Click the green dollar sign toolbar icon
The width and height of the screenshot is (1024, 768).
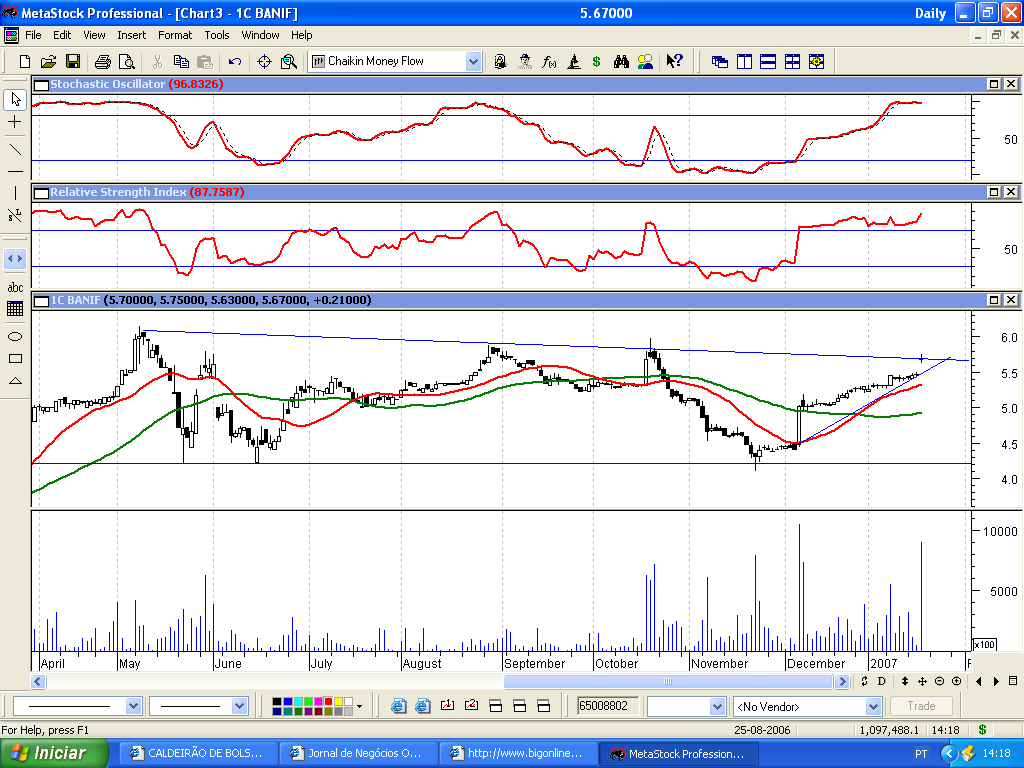[596, 62]
